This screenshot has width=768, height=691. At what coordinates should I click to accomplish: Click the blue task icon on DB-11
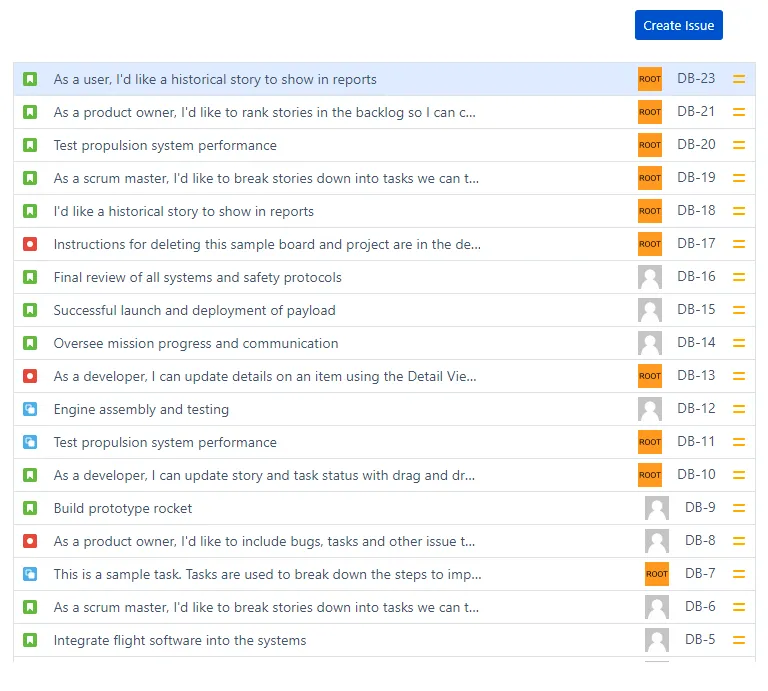(30, 442)
